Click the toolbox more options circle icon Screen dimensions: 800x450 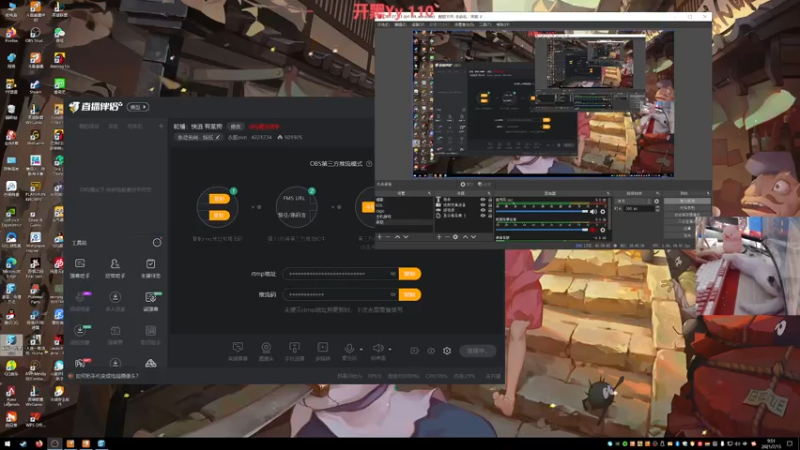(x=157, y=243)
